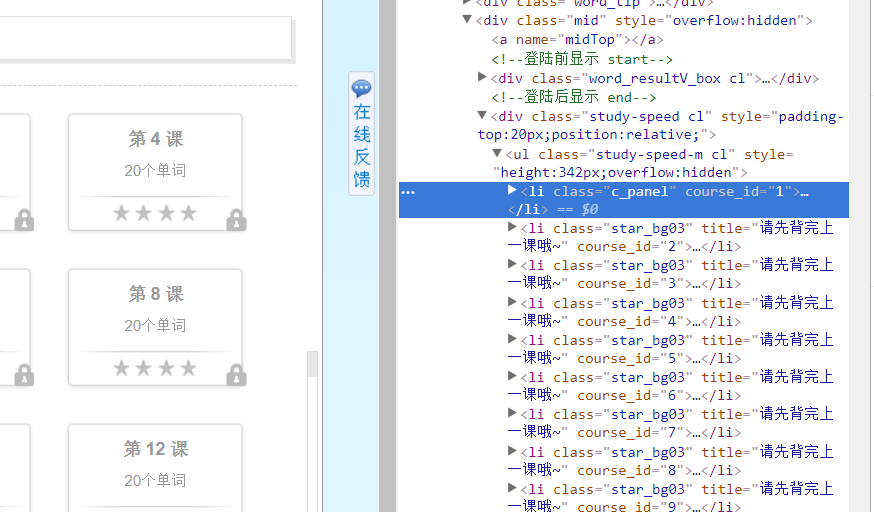The height and width of the screenshot is (512, 874).
Task: Click the == $0 marker text
Action: point(577,209)
